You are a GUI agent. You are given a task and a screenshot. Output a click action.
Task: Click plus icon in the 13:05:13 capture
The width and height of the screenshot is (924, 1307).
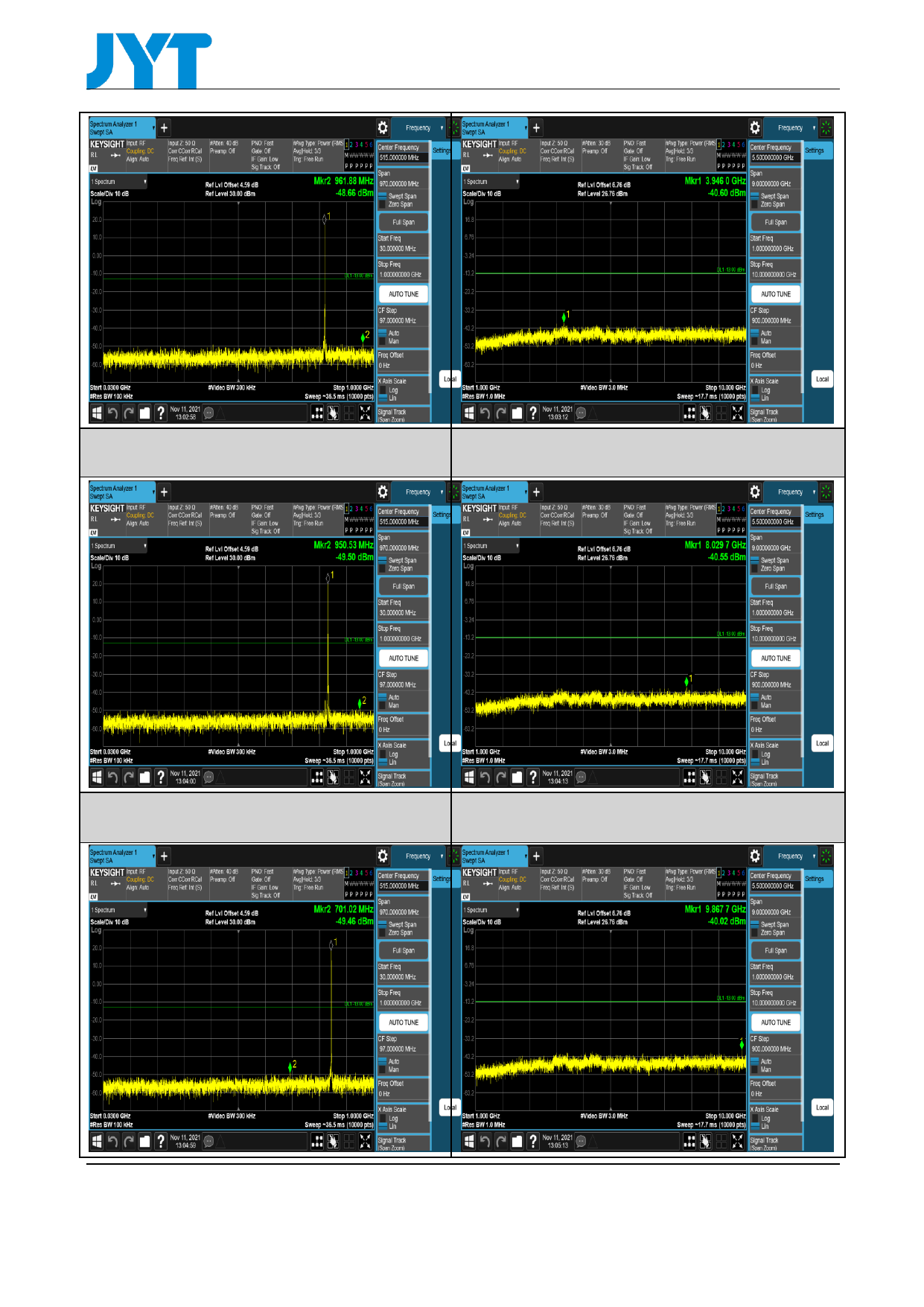pyautogui.click(x=536, y=856)
